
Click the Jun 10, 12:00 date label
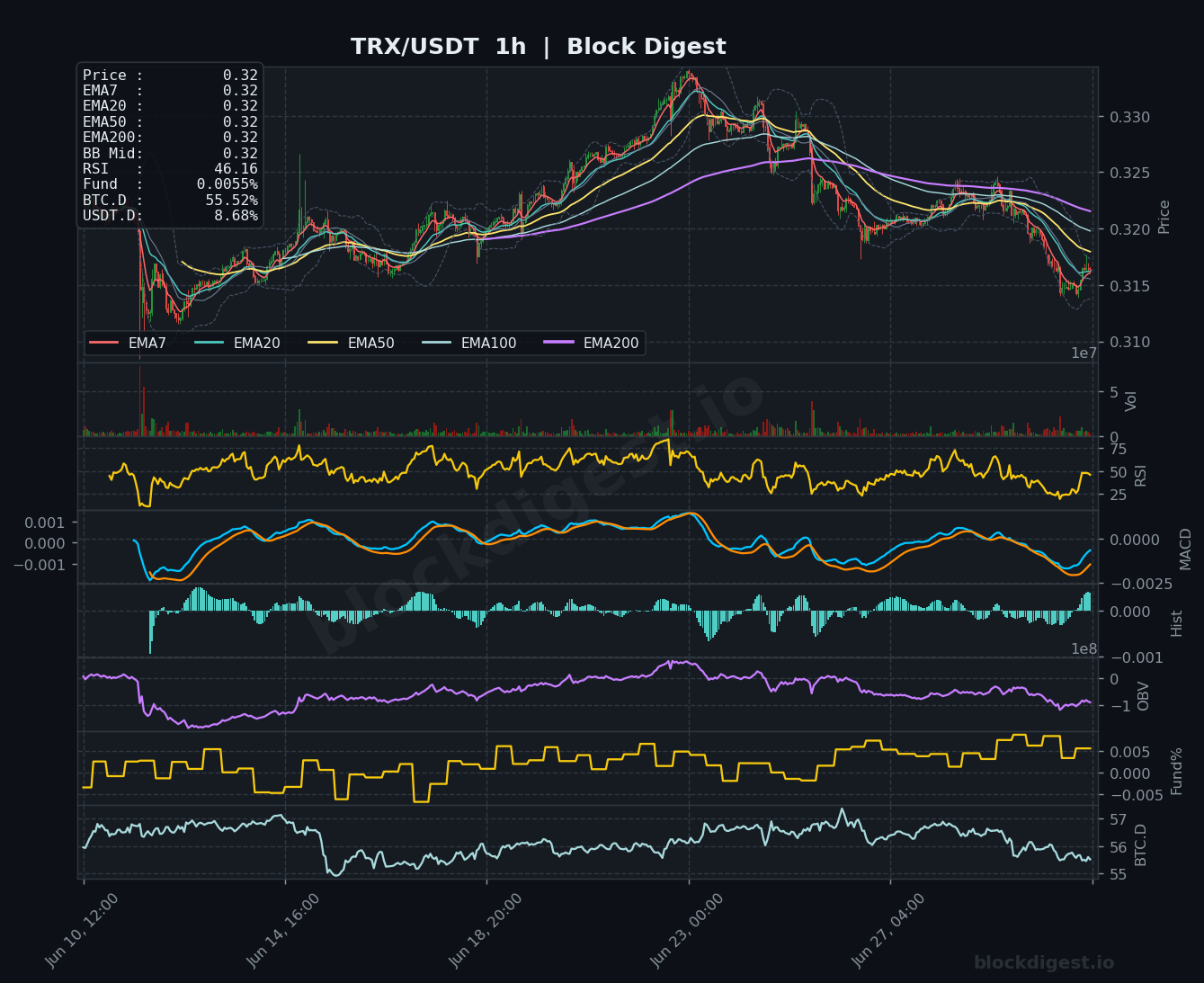[x=82, y=931]
